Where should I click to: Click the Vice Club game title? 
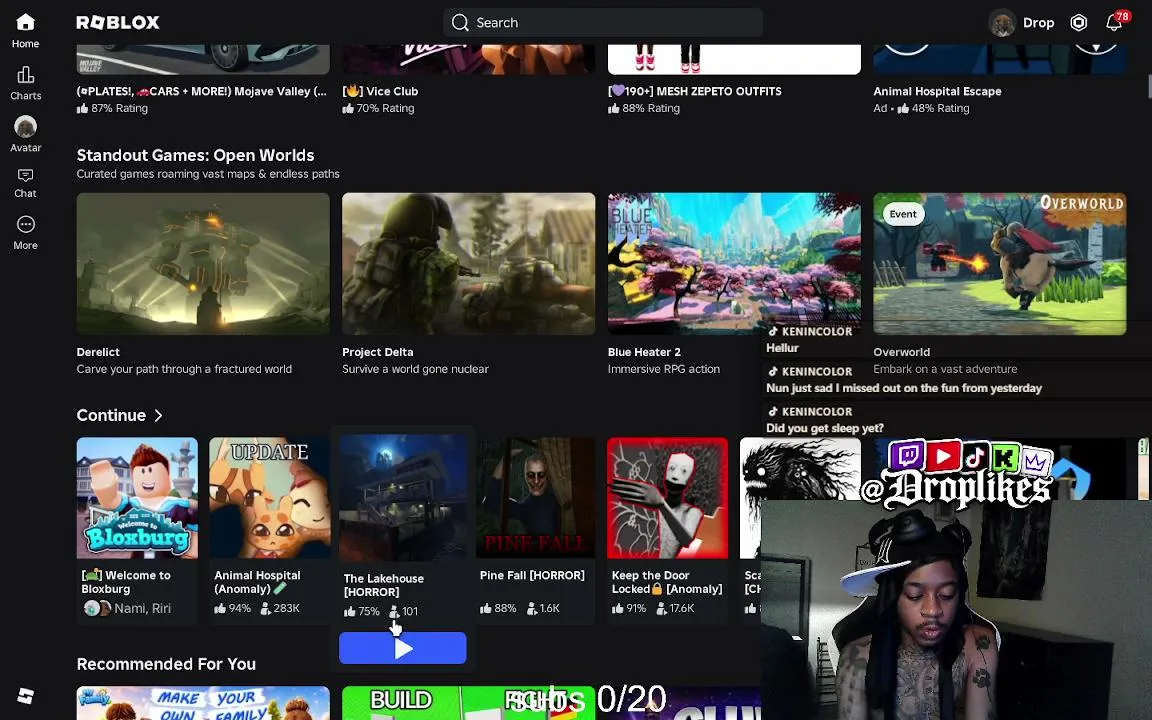[x=380, y=91]
